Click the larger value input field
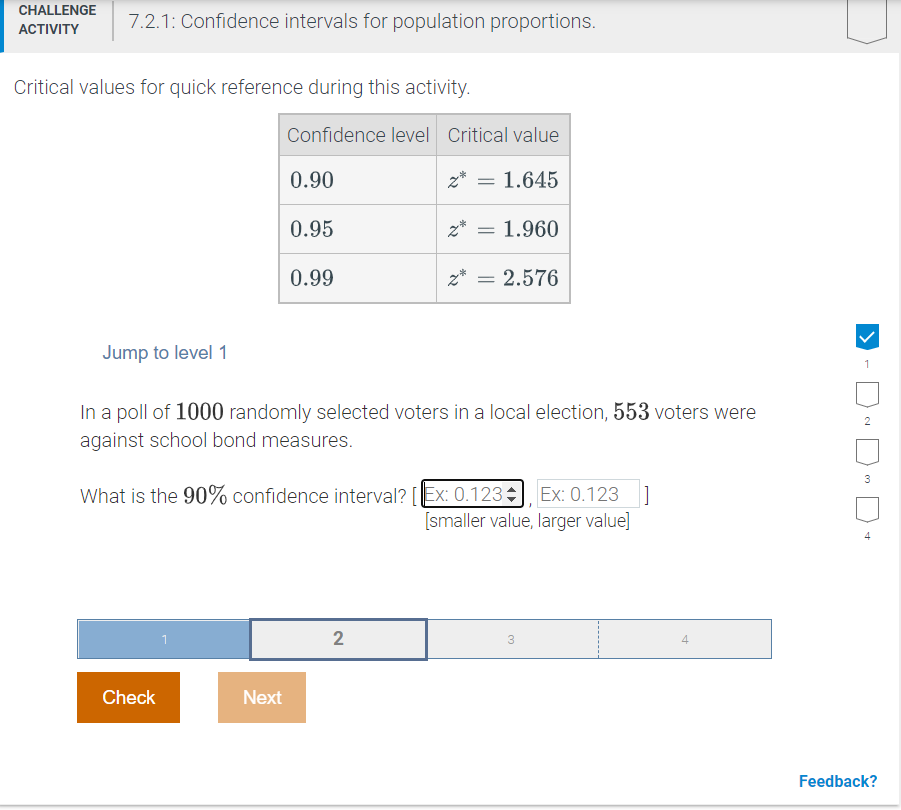The image size is (901, 810). coord(587,493)
